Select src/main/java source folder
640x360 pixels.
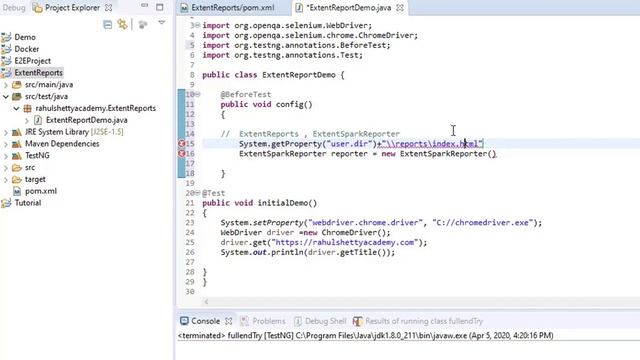click(x=49, y=85)
